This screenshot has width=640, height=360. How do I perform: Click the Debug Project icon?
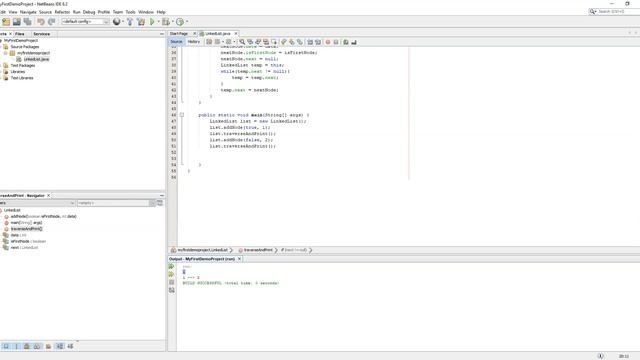point(166,22)
